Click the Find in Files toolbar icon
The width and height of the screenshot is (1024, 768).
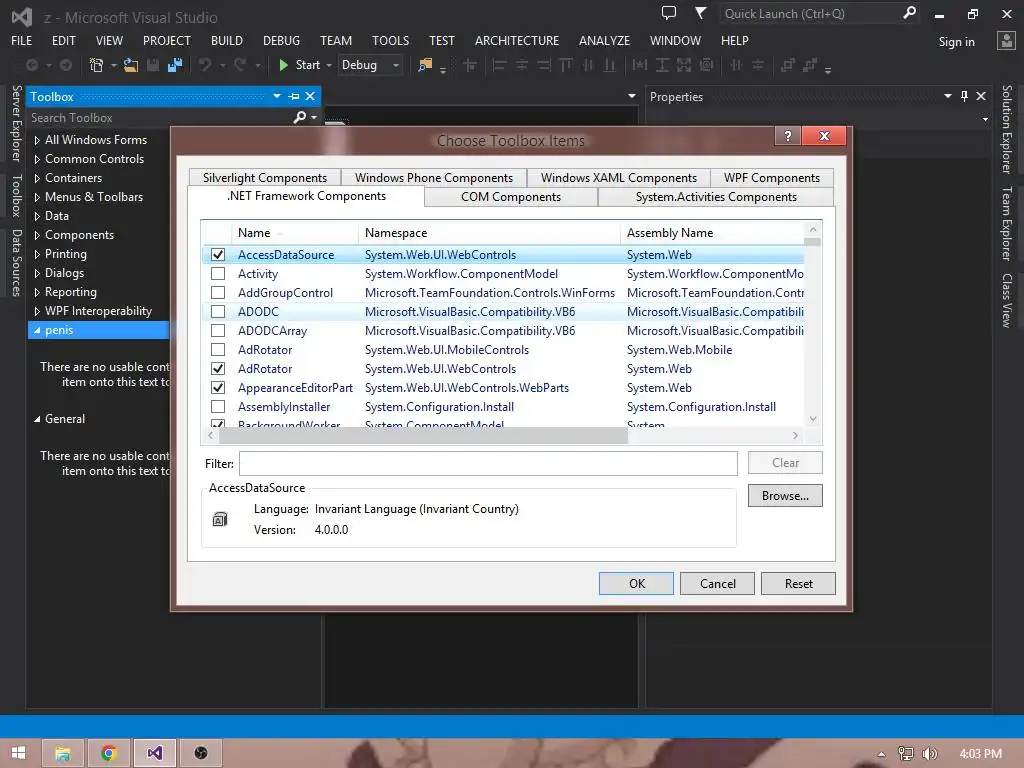click(425, 65)
